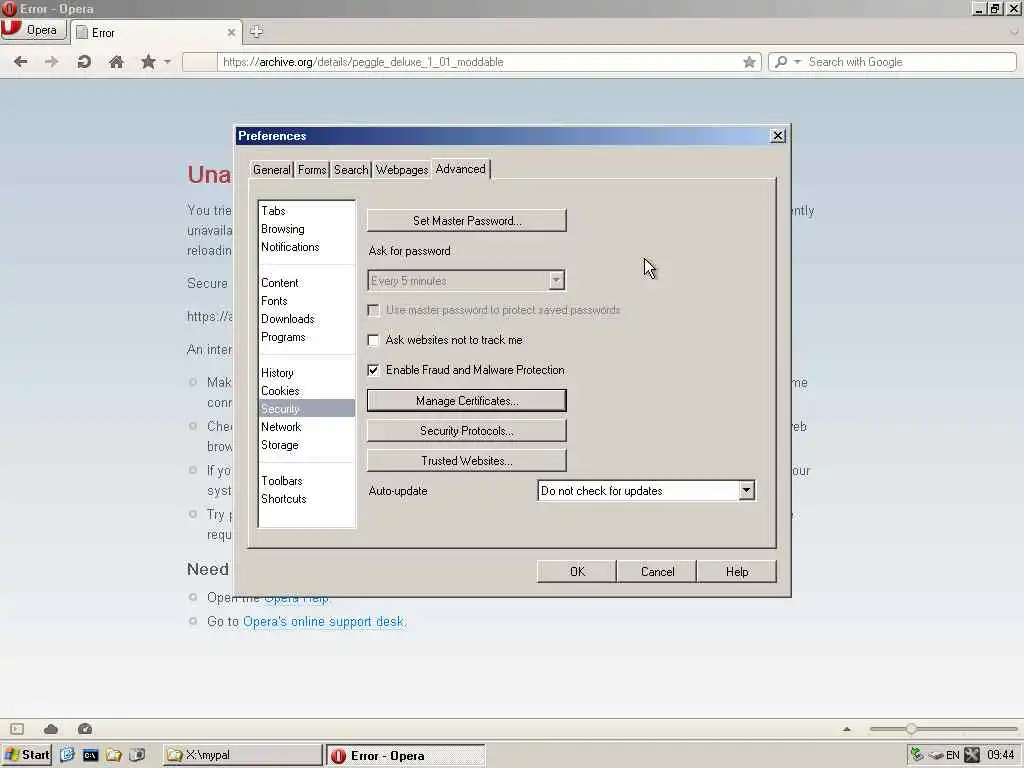This screenshot has width=1024, height=768.
Task: Toggle the panels icon in status bar
Action: 17,729
